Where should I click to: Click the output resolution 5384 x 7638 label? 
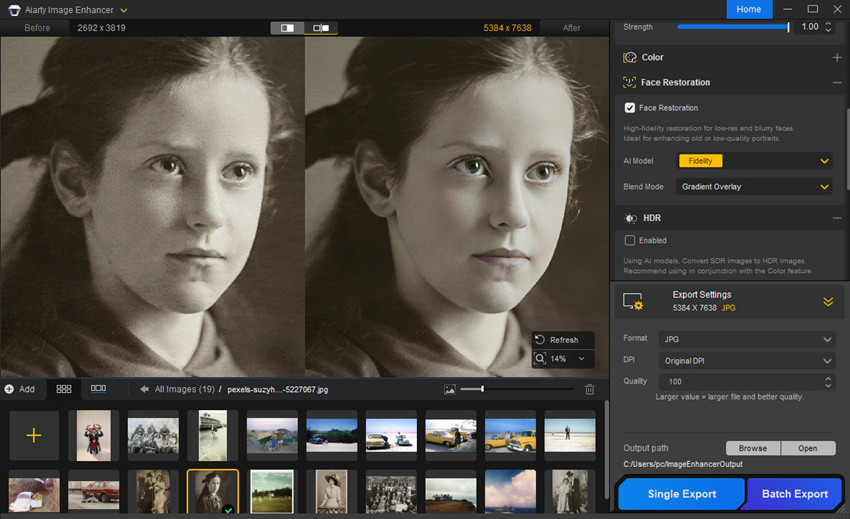click(x=507, y=28)
